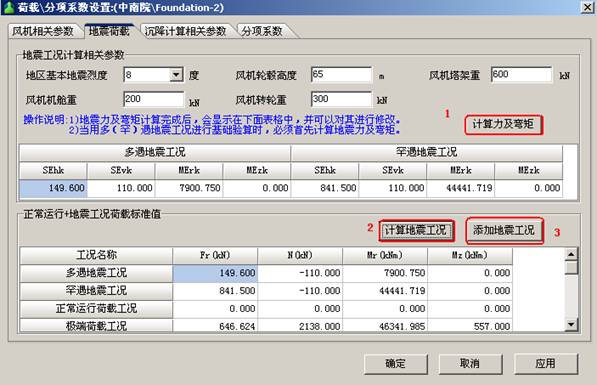Select Mr cell 7900.750 in 多遇地震工况 row
The height and width of the screenshot is (385, 597).
pyautogui.click(x=385, y=273)
